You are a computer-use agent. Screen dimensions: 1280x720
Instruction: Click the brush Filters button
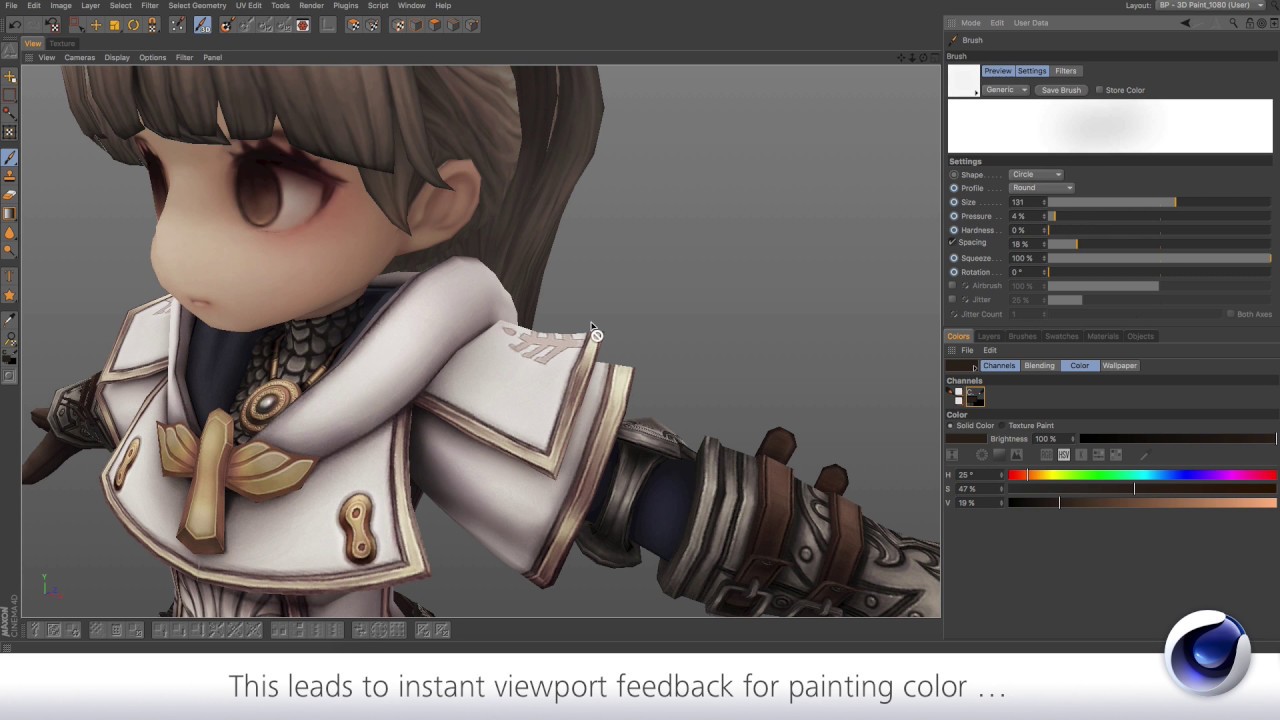point(1066,71)
